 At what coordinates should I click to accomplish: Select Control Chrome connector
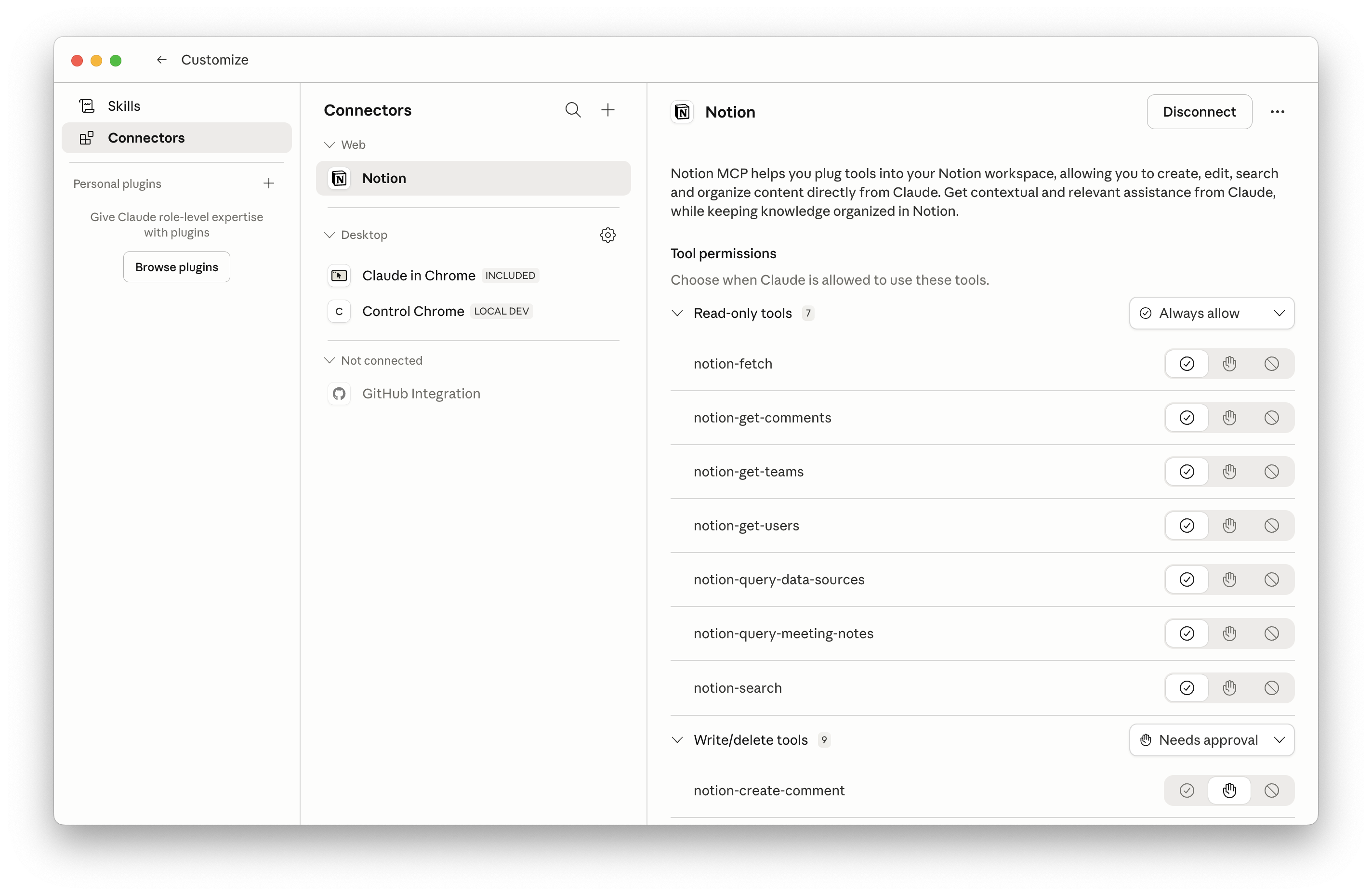(413, 311)
